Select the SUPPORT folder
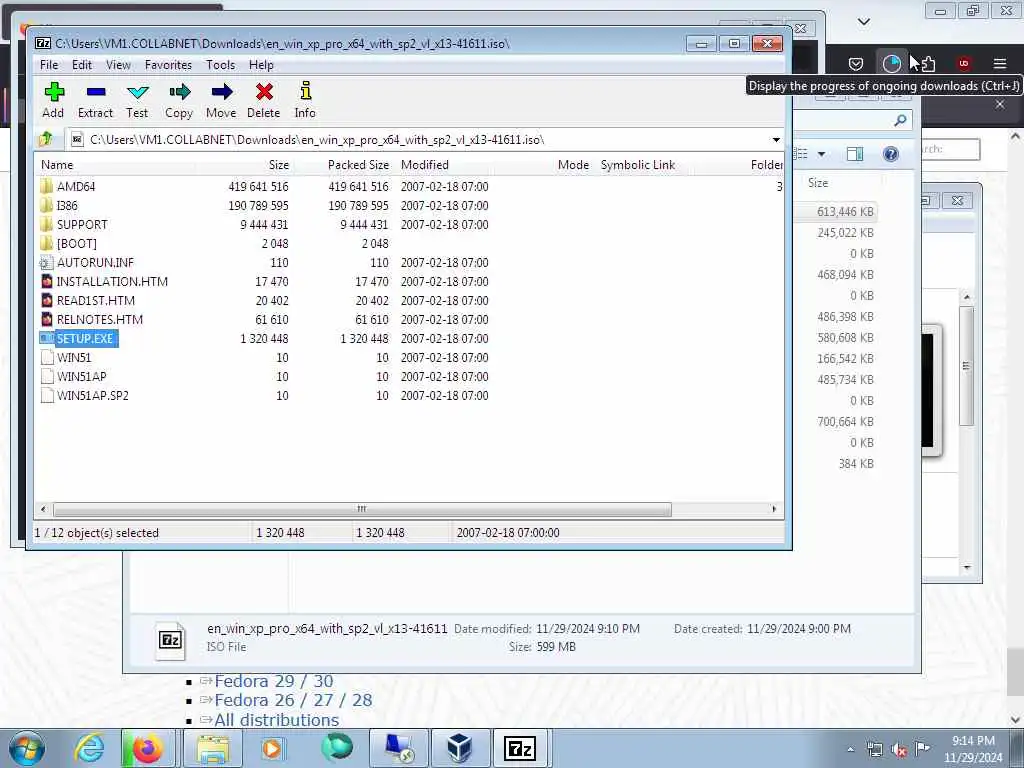The height and width of the screenshot is (768, 1024). [x=82, y=225]
